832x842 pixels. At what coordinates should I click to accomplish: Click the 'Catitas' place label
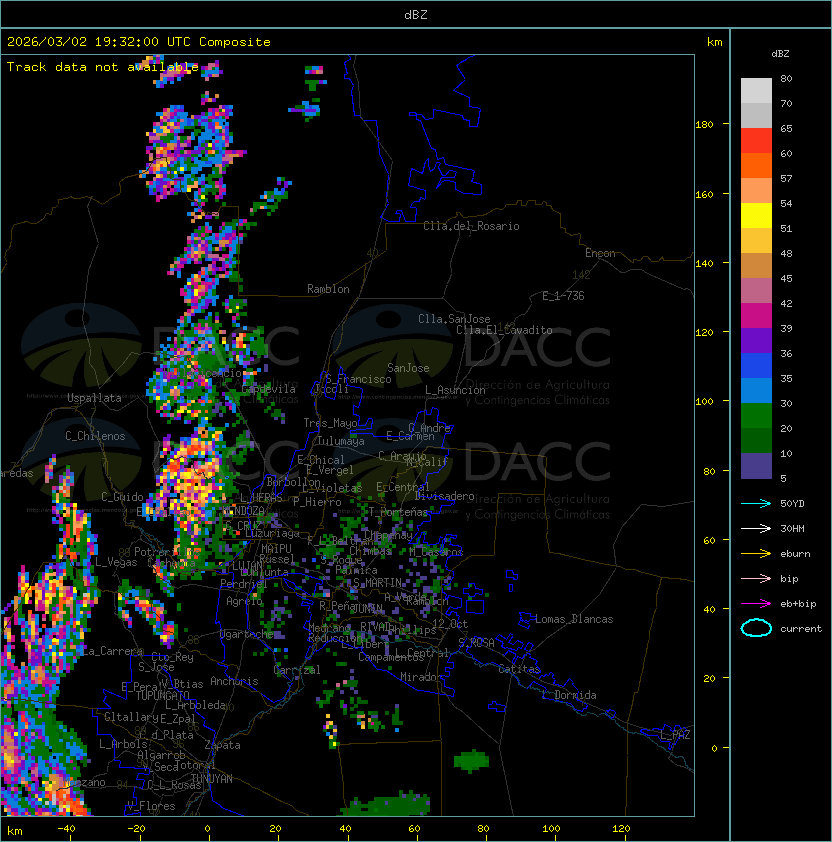[x=519, y=669]
